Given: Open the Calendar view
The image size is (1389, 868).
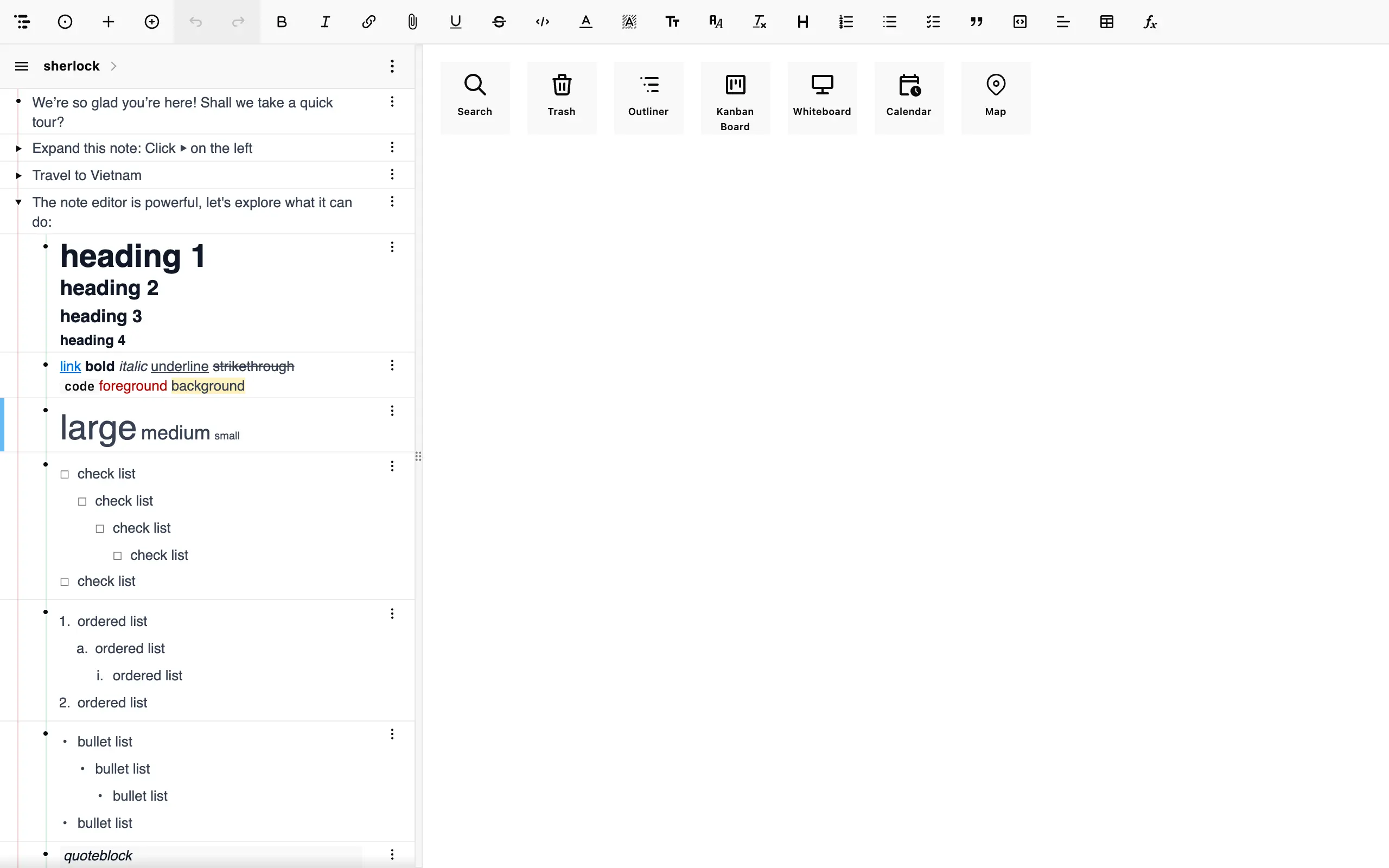Looking at the screenshot, I should coord(909,98).
